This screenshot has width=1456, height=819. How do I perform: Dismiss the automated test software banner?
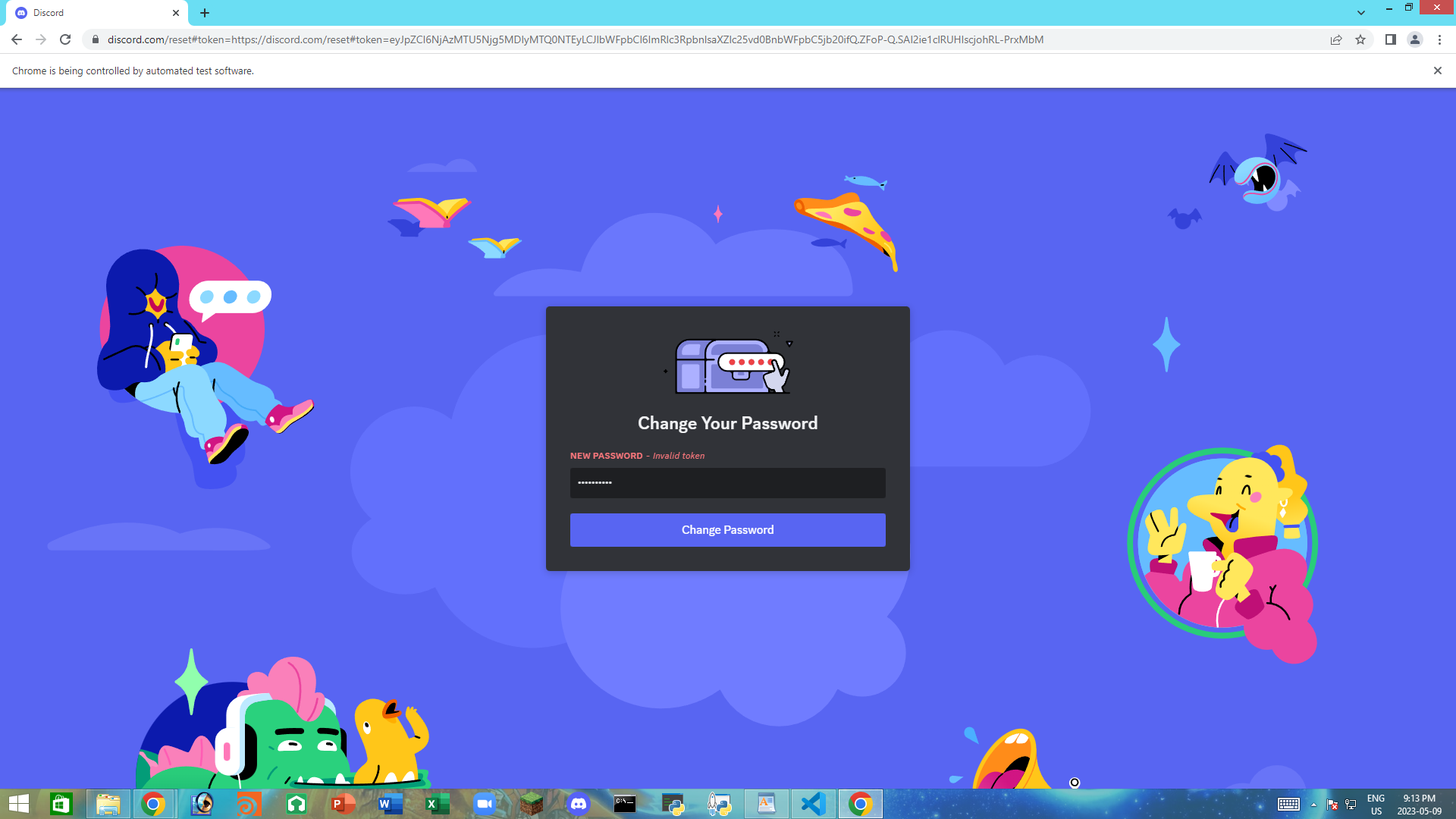point(1437,71)
